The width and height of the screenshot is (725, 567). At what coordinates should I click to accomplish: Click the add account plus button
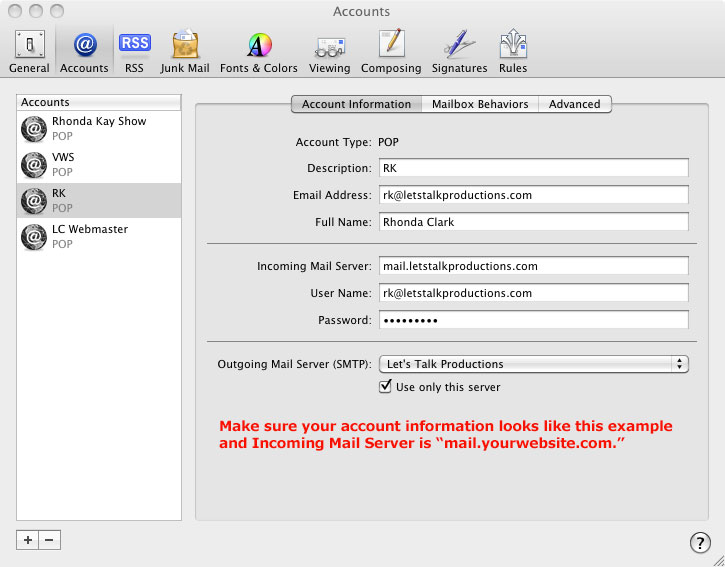[28, 540]
